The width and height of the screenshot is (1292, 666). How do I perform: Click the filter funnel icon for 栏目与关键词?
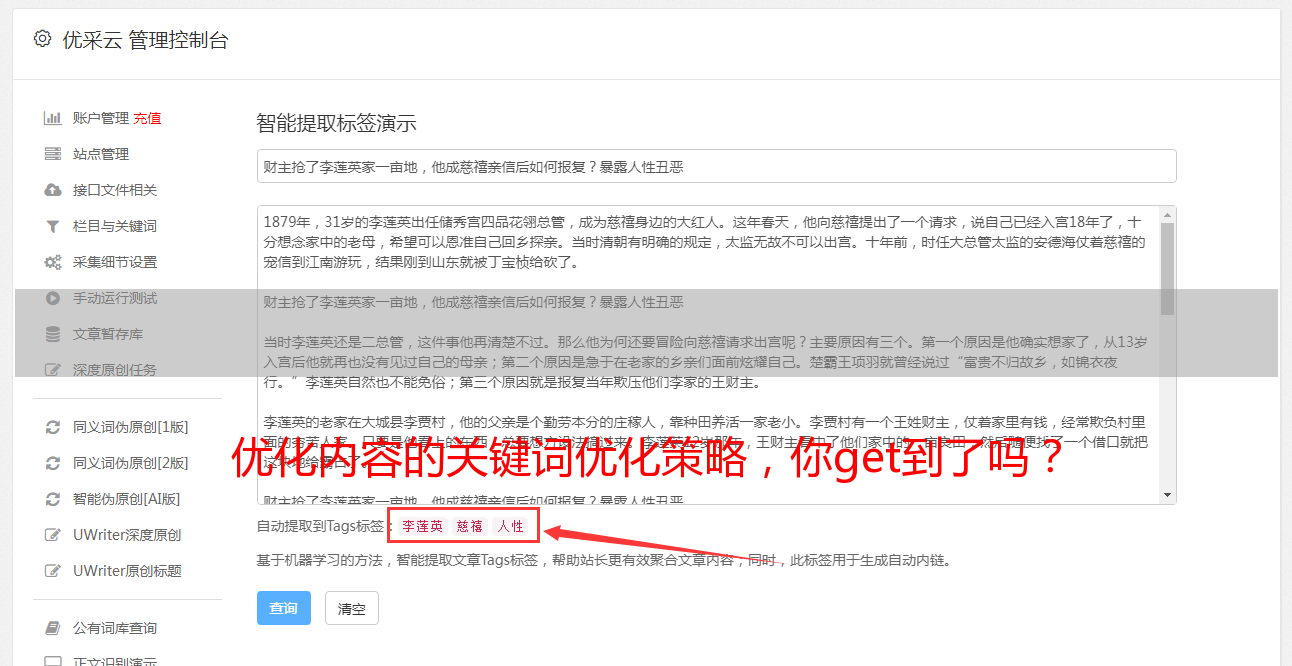pos(53,226)
